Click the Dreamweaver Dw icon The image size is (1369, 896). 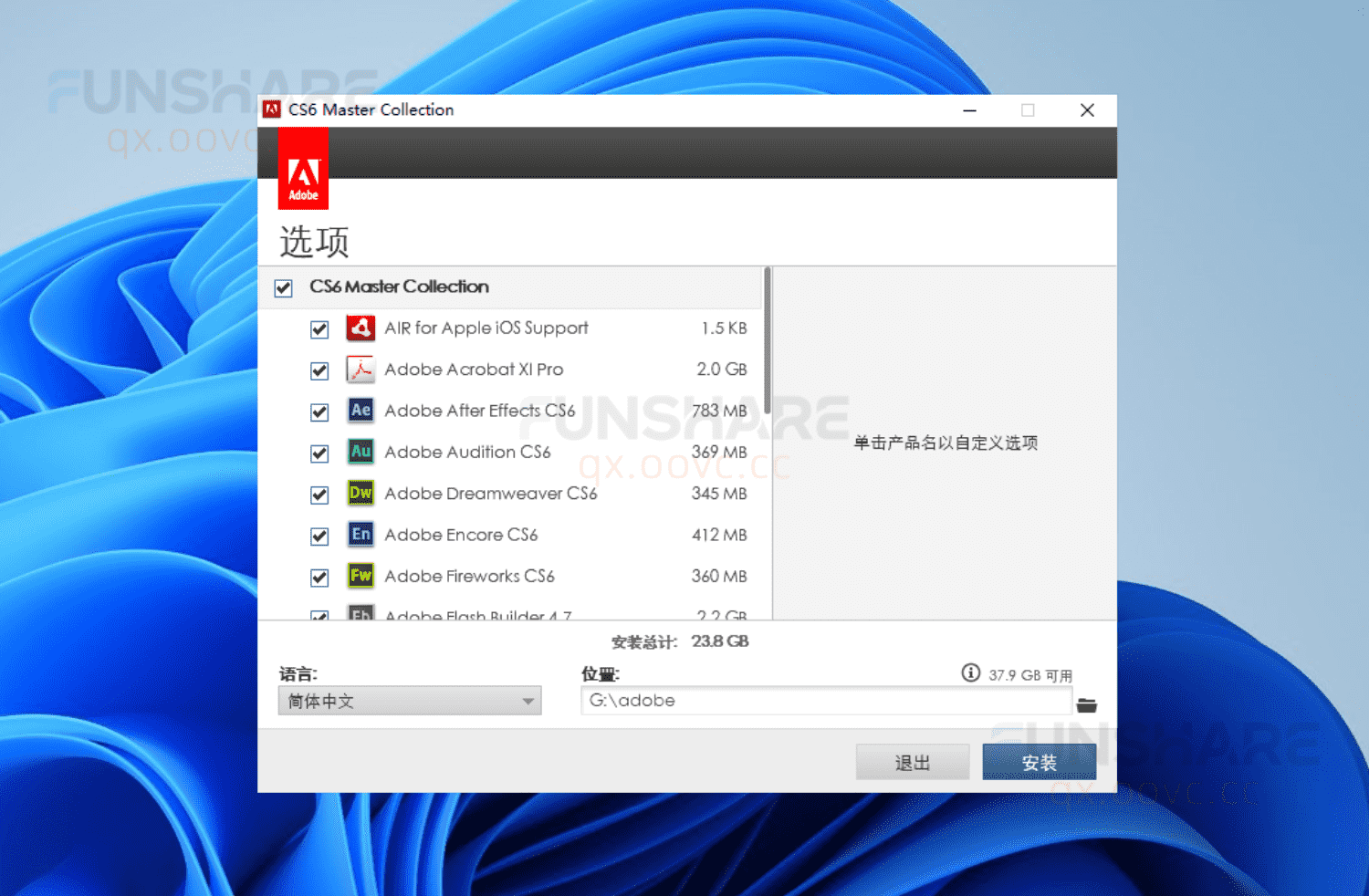(361, 493)
